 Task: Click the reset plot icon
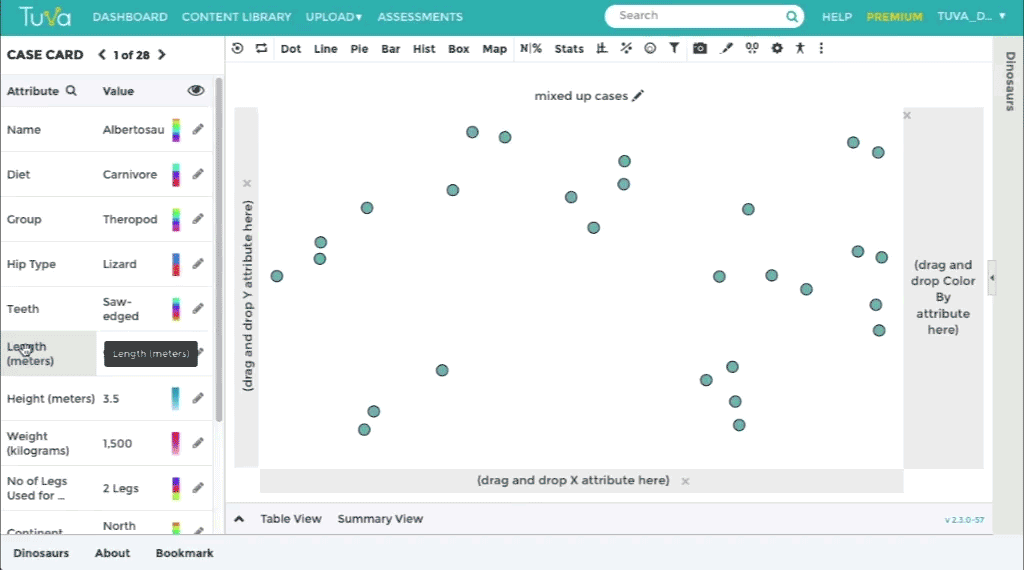coord(238,48)
